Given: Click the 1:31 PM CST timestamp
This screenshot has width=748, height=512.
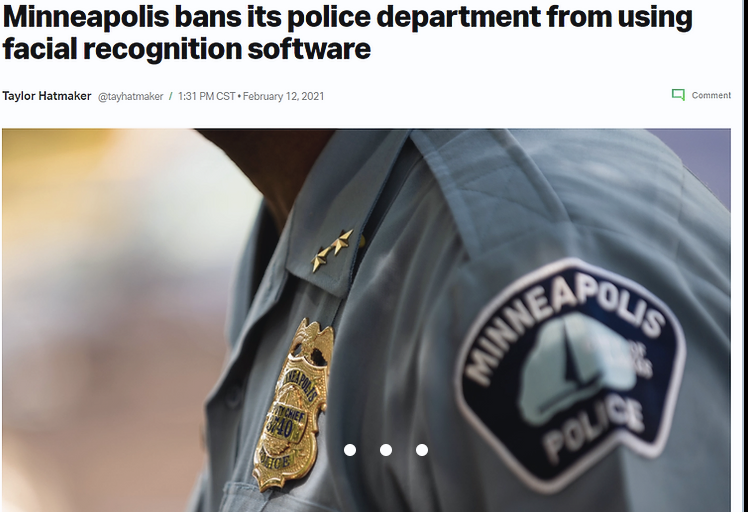Looking at the screenshot, I should 207,96.
